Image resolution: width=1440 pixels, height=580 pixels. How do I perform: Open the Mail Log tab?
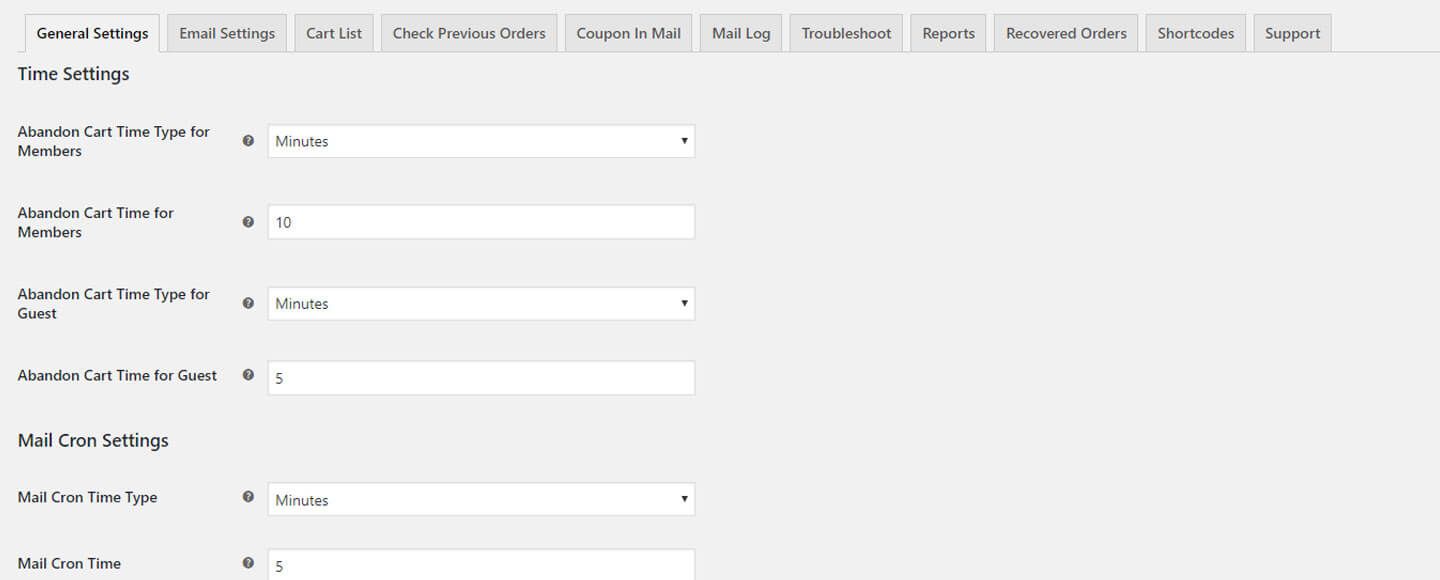click(x=741, y=33)
